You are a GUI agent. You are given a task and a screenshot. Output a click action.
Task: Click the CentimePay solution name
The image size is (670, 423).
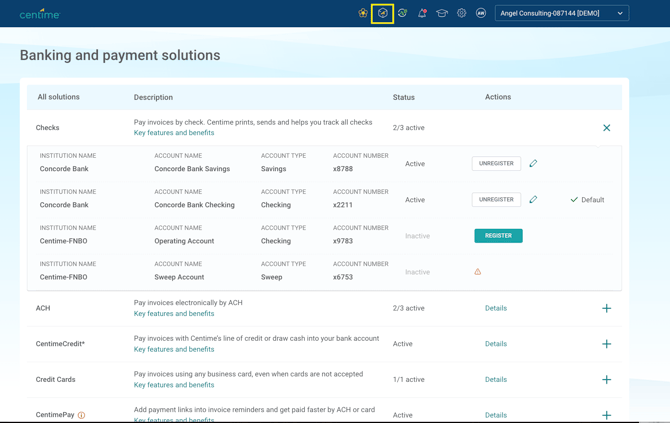[x=55, y=415]
